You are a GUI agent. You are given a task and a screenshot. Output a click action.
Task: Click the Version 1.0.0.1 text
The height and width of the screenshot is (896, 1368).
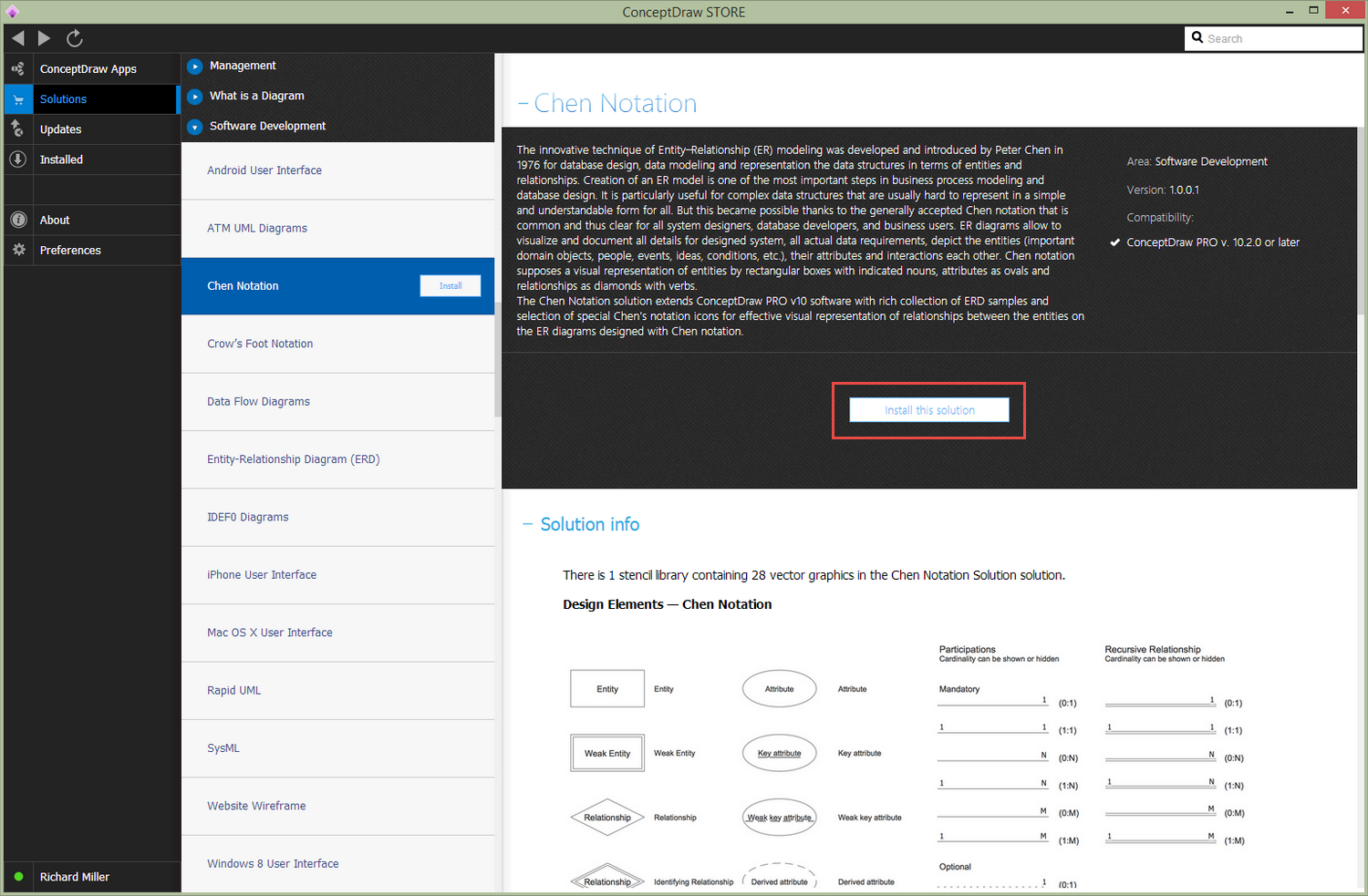pos(1163,190)
